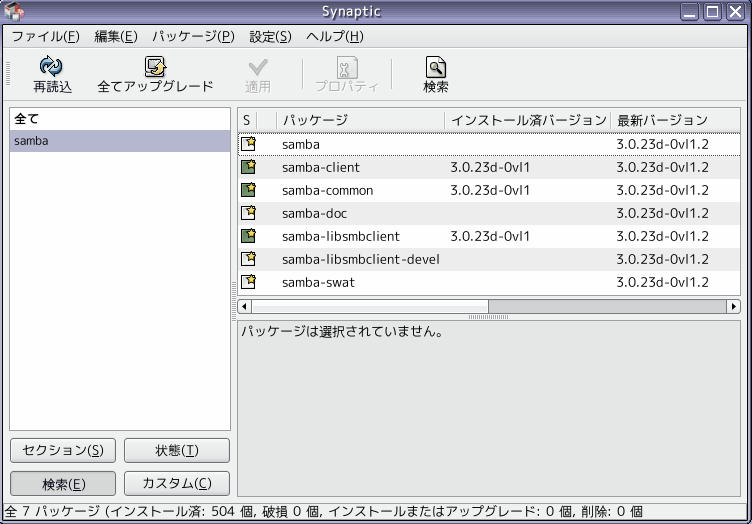
Task: Click the 状態(T) button
Action: coord(177,450)
